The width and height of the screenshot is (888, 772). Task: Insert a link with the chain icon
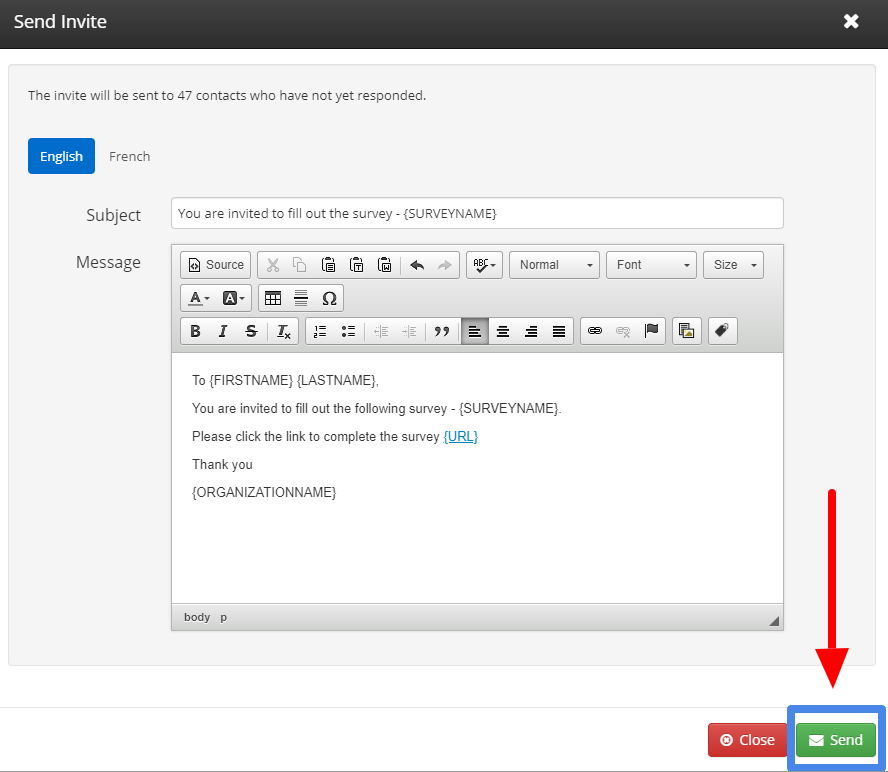(x=595, y=331)
